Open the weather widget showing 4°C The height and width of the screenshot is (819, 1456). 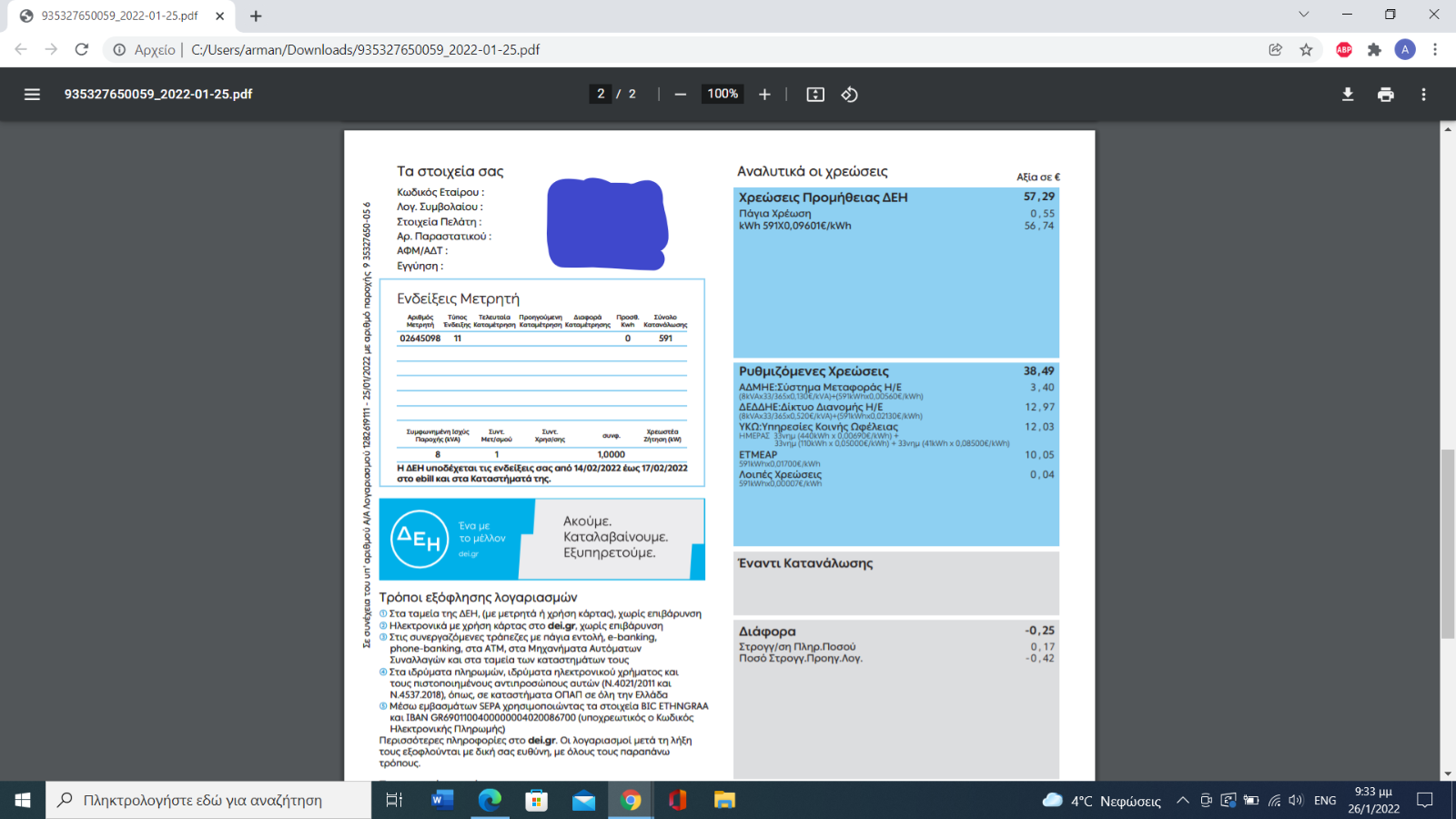point(1102,801)
